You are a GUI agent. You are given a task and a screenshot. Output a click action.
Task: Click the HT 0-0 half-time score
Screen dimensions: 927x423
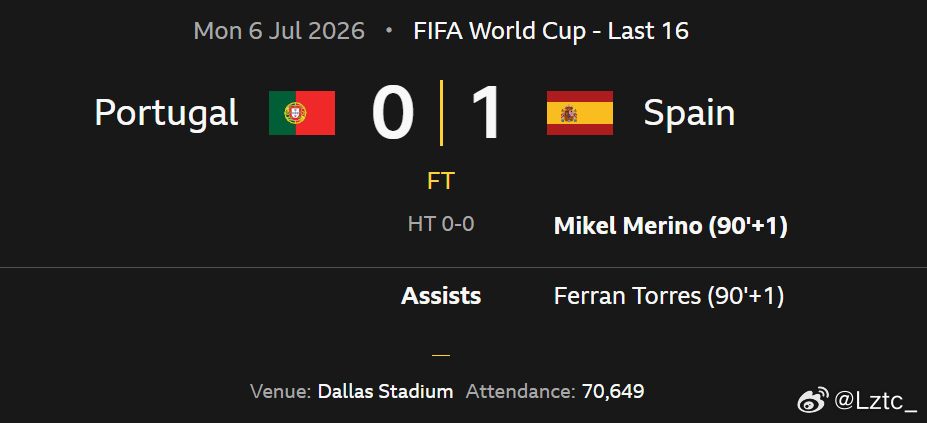tap(441, 224)
